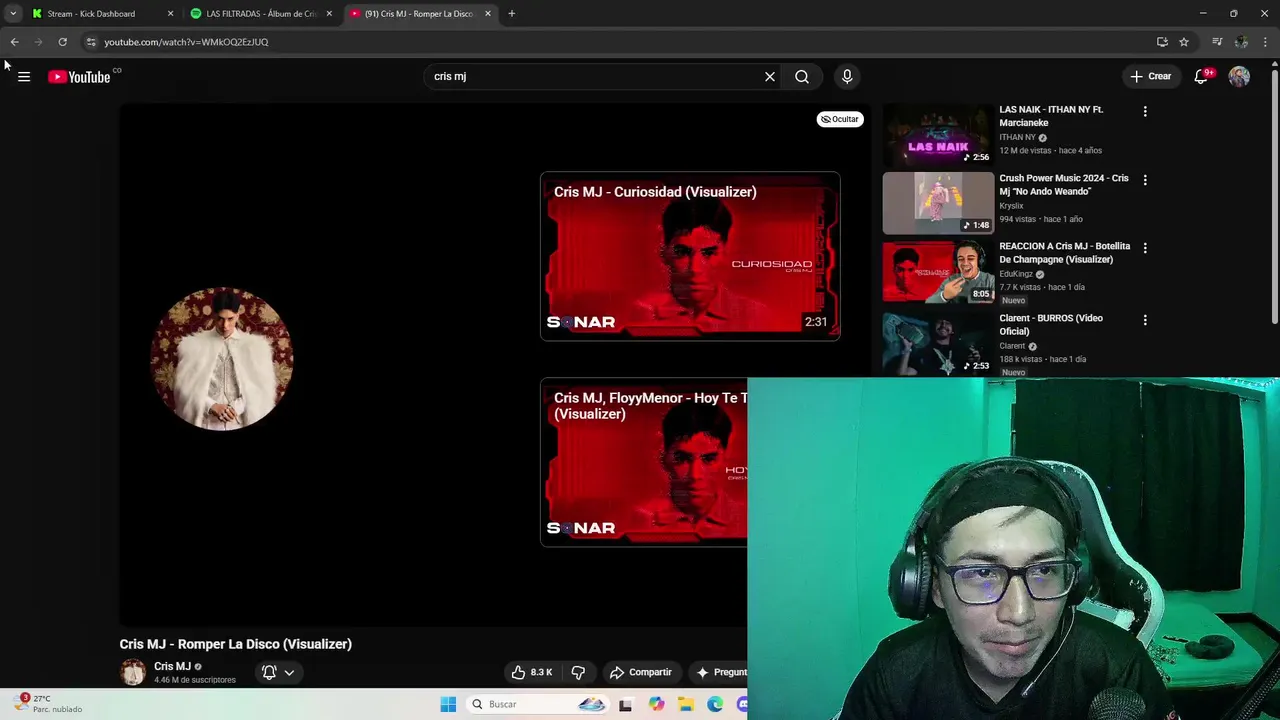Go to the YouTube home logo

click(x=79, y=77)
